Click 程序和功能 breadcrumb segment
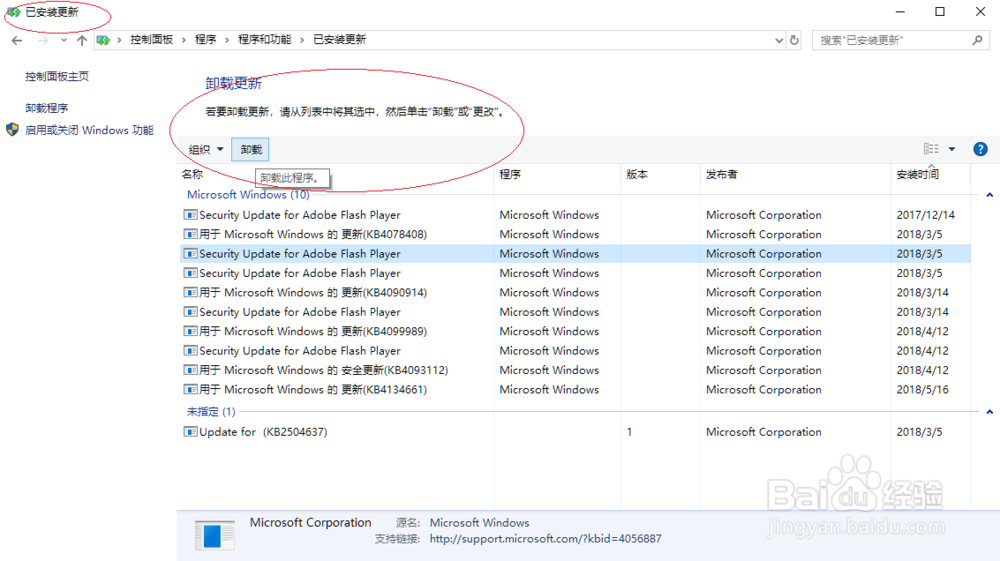Image resolution: width=1000 pixels, height=561 pixels. click(x=265, y=40)
